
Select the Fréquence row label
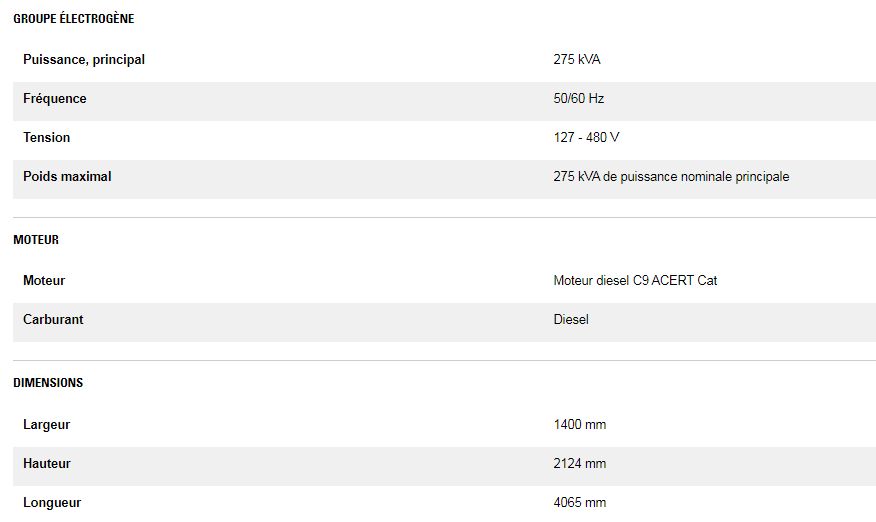click(x=55, y=99)
